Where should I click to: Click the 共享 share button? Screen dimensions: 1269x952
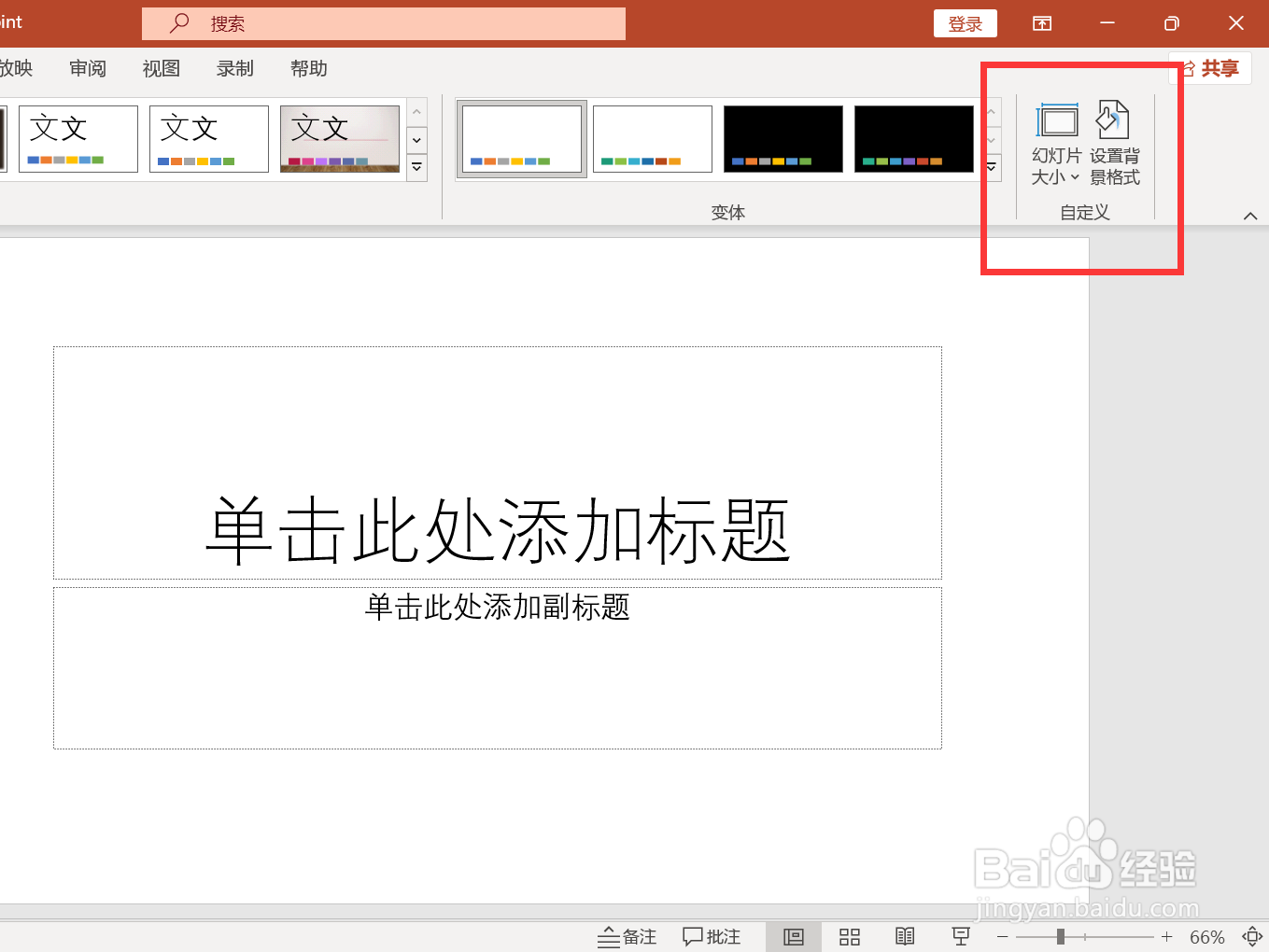tap(1210, 68)
